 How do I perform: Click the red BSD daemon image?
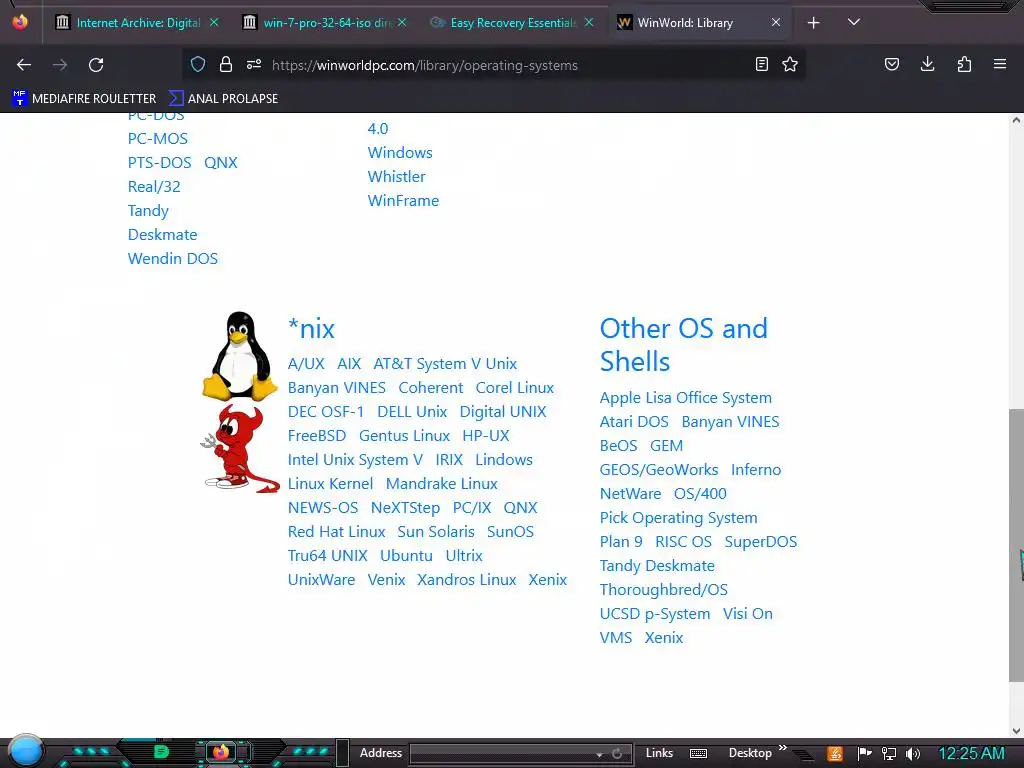pyautogui.click(x=240, y=449)
